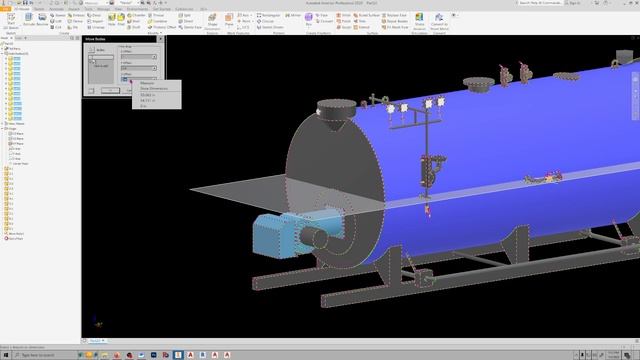Screen dimensions: 640x360
Task: Click OK in Move Bodies dialog
Action: (x=110, y=91)
